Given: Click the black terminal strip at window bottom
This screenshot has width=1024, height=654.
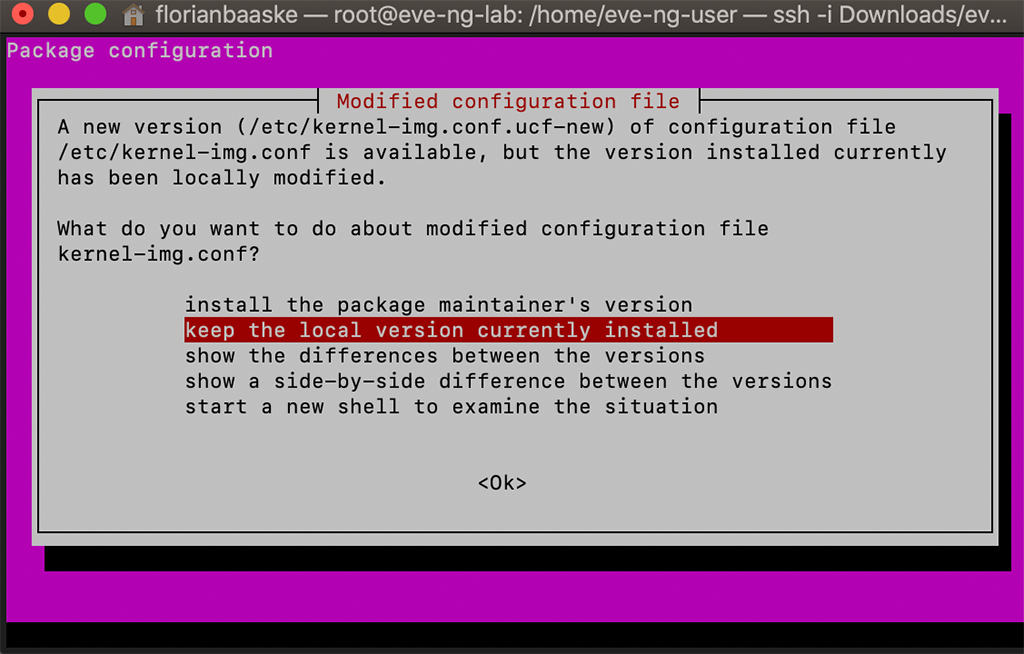Looking at the screenshot, I should coord(512,635).
